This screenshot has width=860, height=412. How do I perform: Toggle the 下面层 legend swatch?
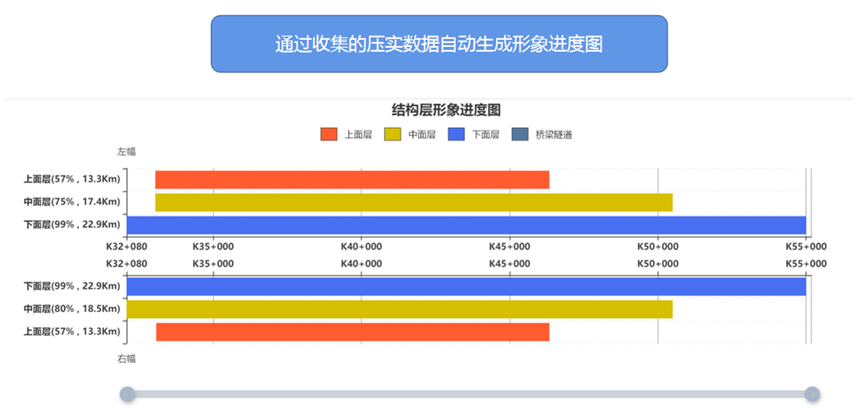456,134
